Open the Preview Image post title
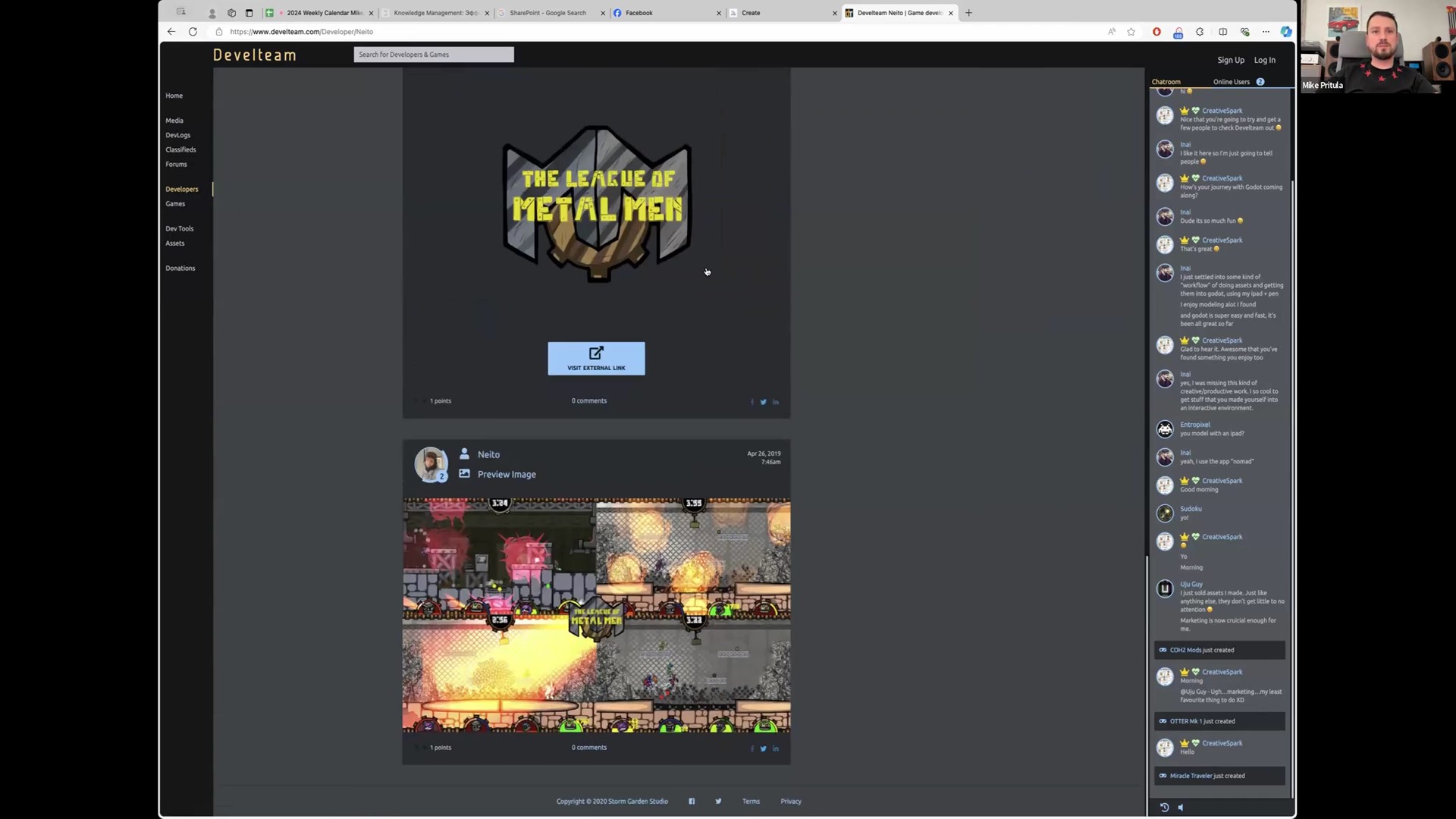The image size is (1456, 819). (507, 474)
